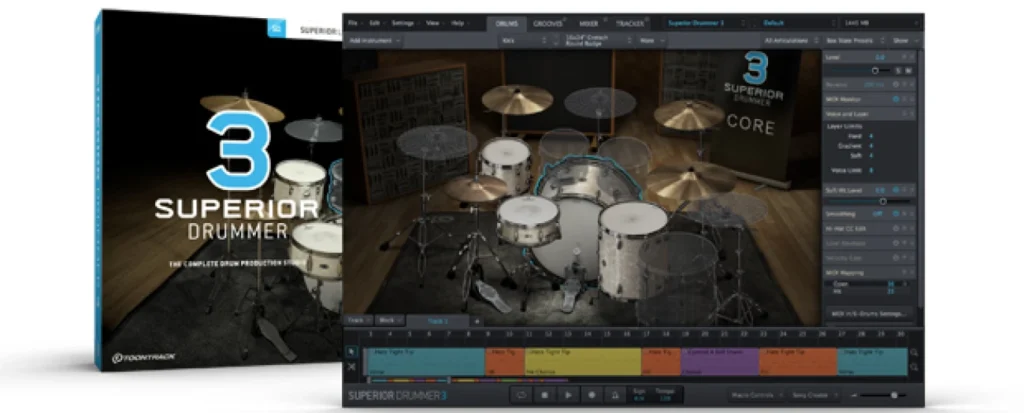Expand the Box State Presets dropdown
1024x413 pixels.
click(852, 41)
